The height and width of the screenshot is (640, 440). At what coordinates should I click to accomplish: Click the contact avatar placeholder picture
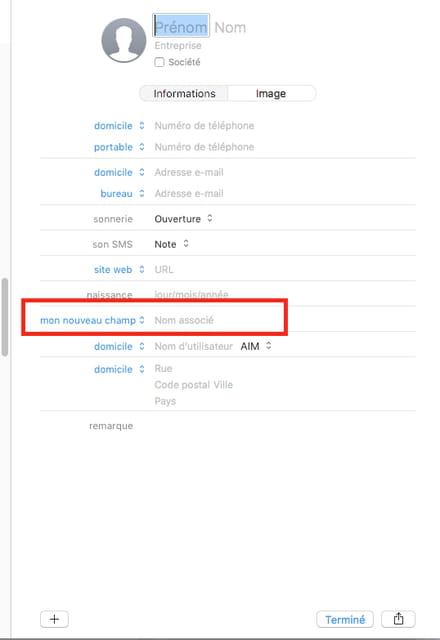tap(124, 40)
